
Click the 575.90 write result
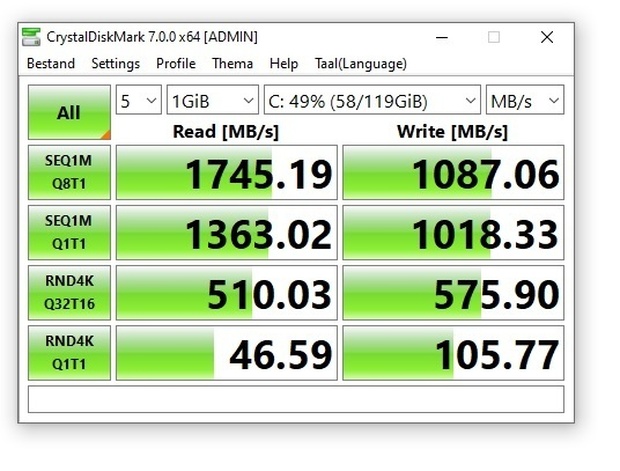(453, 293)
